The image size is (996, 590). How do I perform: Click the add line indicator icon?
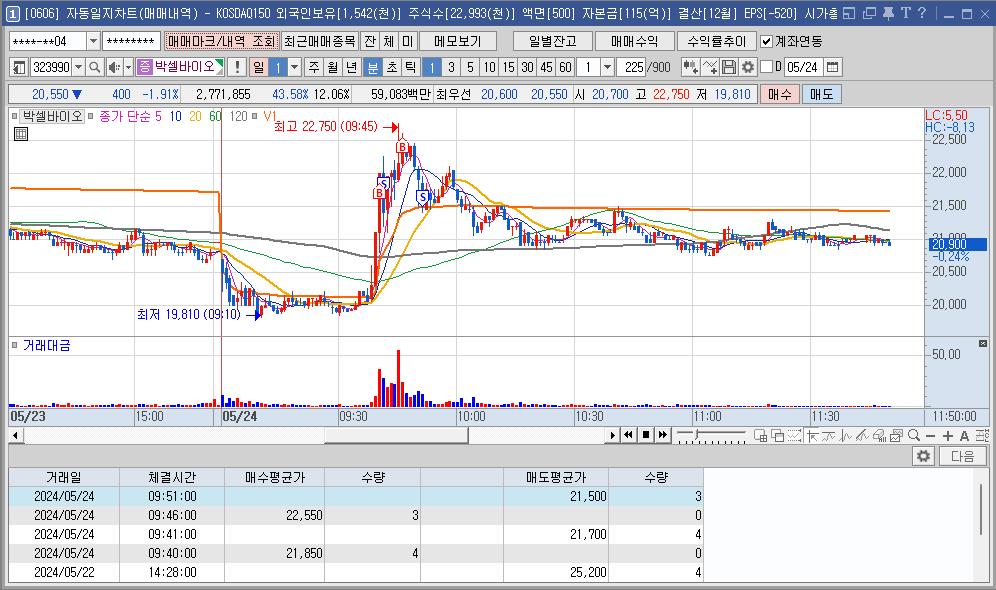click(710, 67)
